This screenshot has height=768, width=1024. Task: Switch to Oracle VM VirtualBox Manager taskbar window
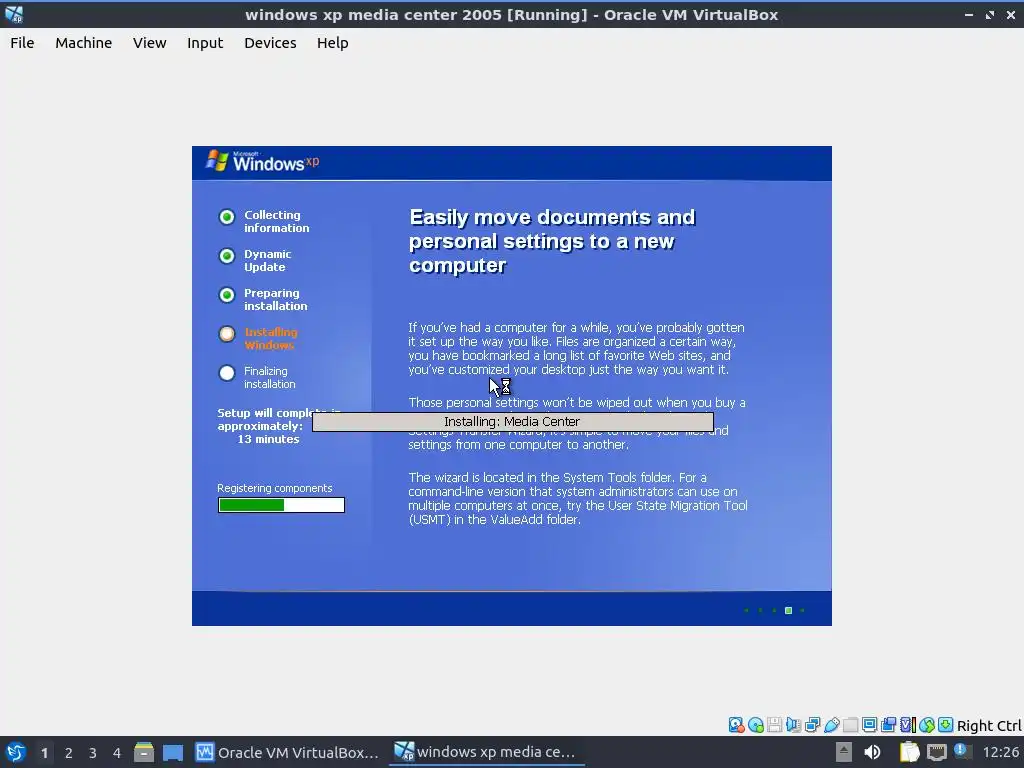[287, 752]
